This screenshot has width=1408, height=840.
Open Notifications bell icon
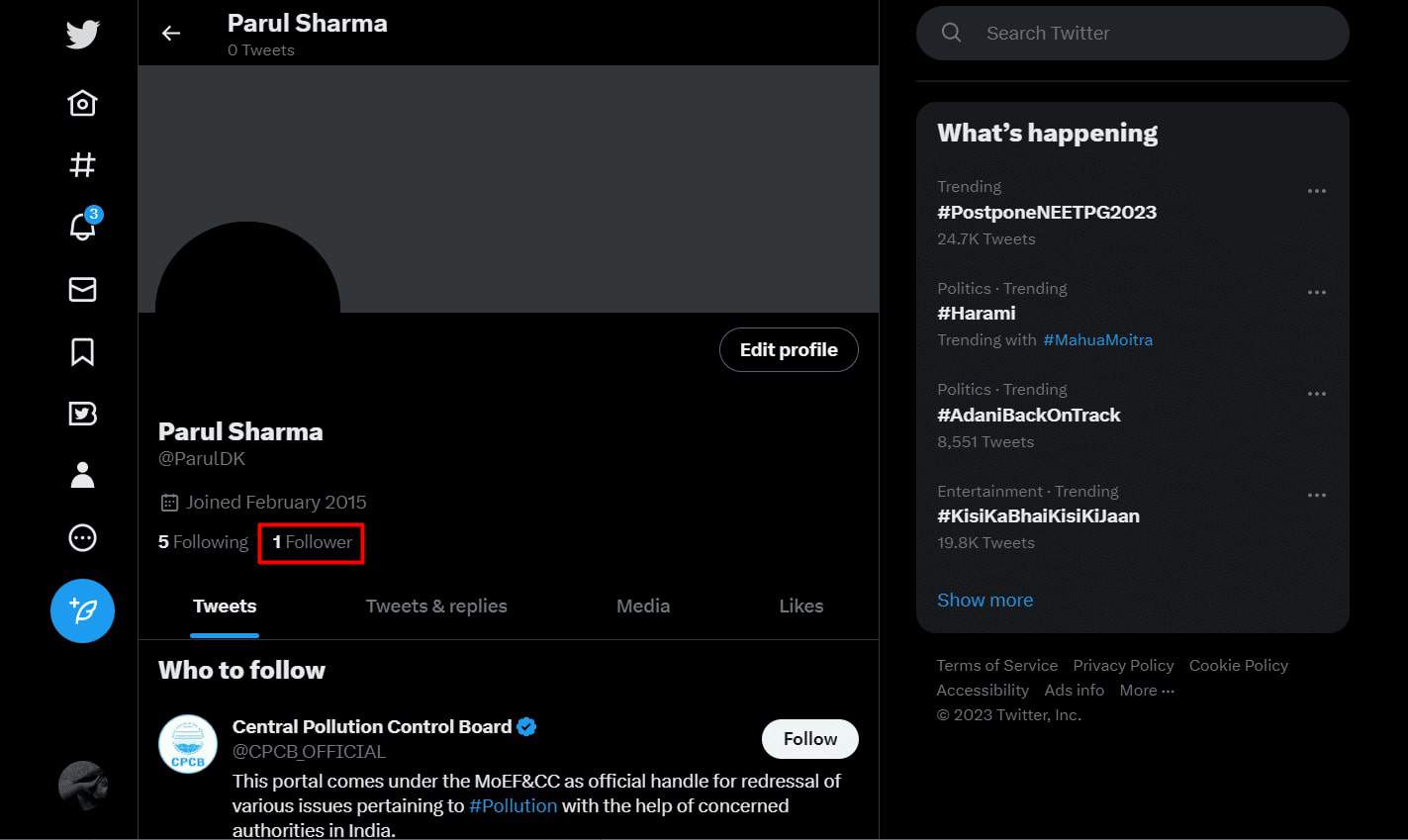[83, 226]
